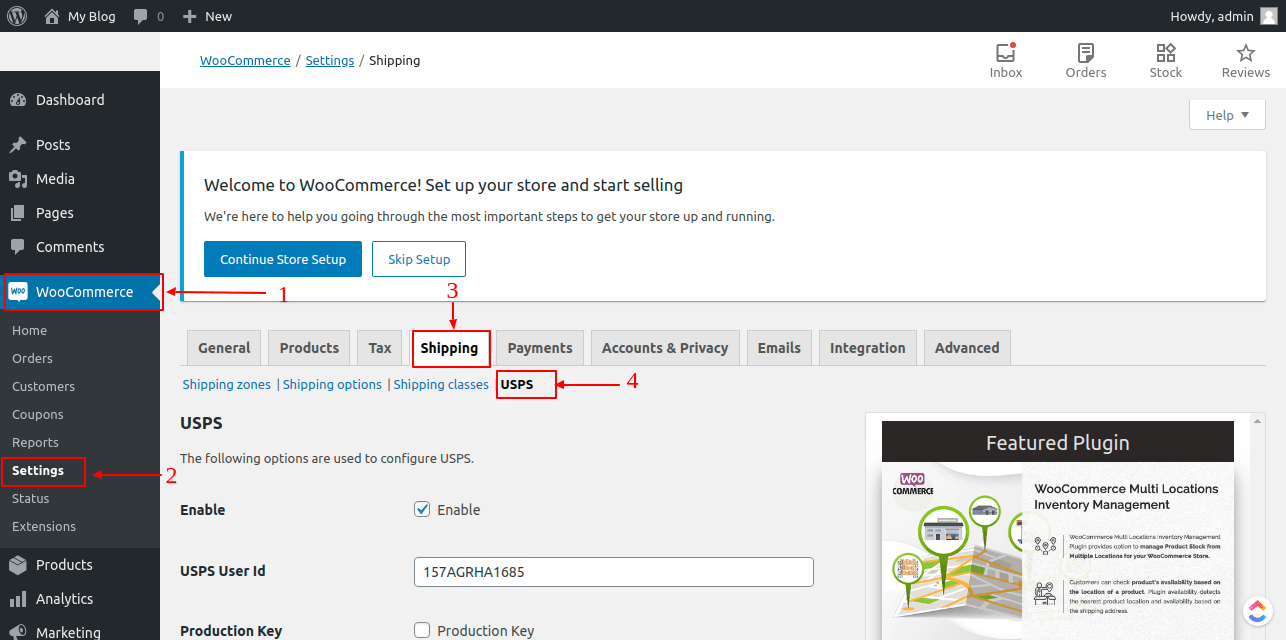Open the Dashboard from the sidebar
1286x640 pixels.
coord(70,100)
